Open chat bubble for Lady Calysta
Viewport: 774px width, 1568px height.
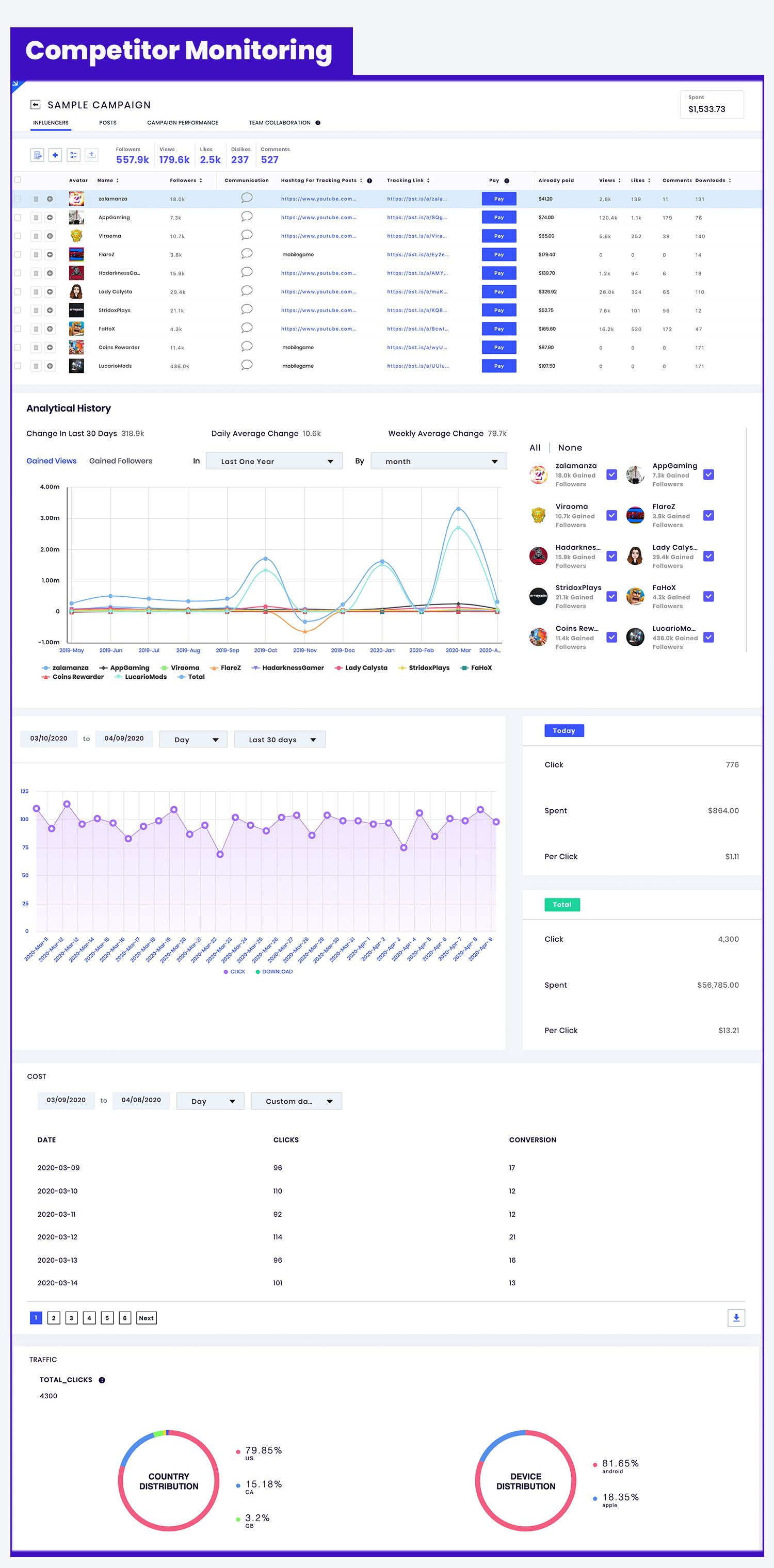click(x=247, y=291)
